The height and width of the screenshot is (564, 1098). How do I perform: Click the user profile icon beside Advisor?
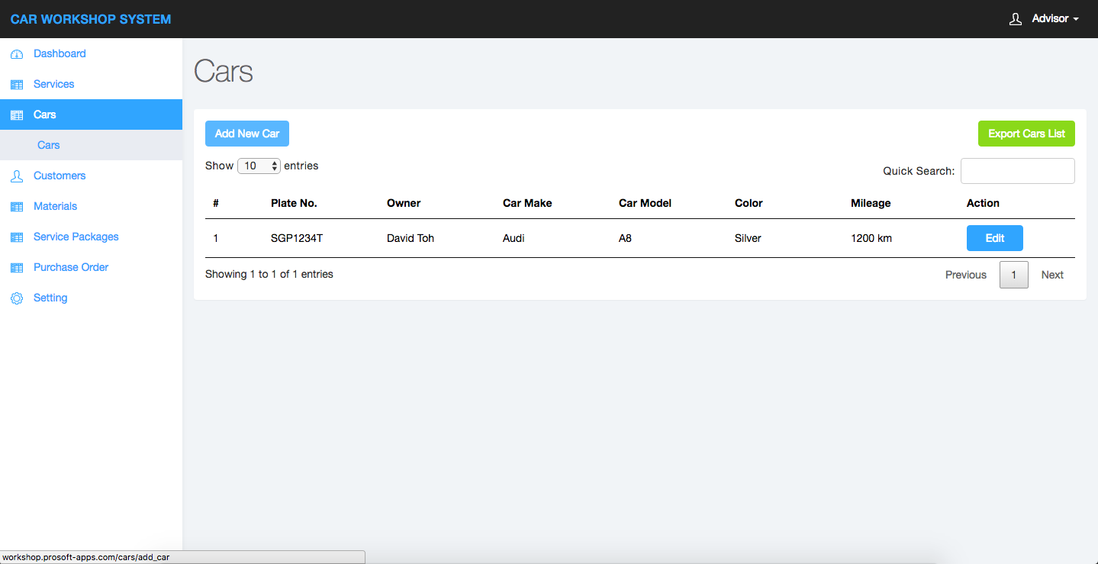(1016, 19)
